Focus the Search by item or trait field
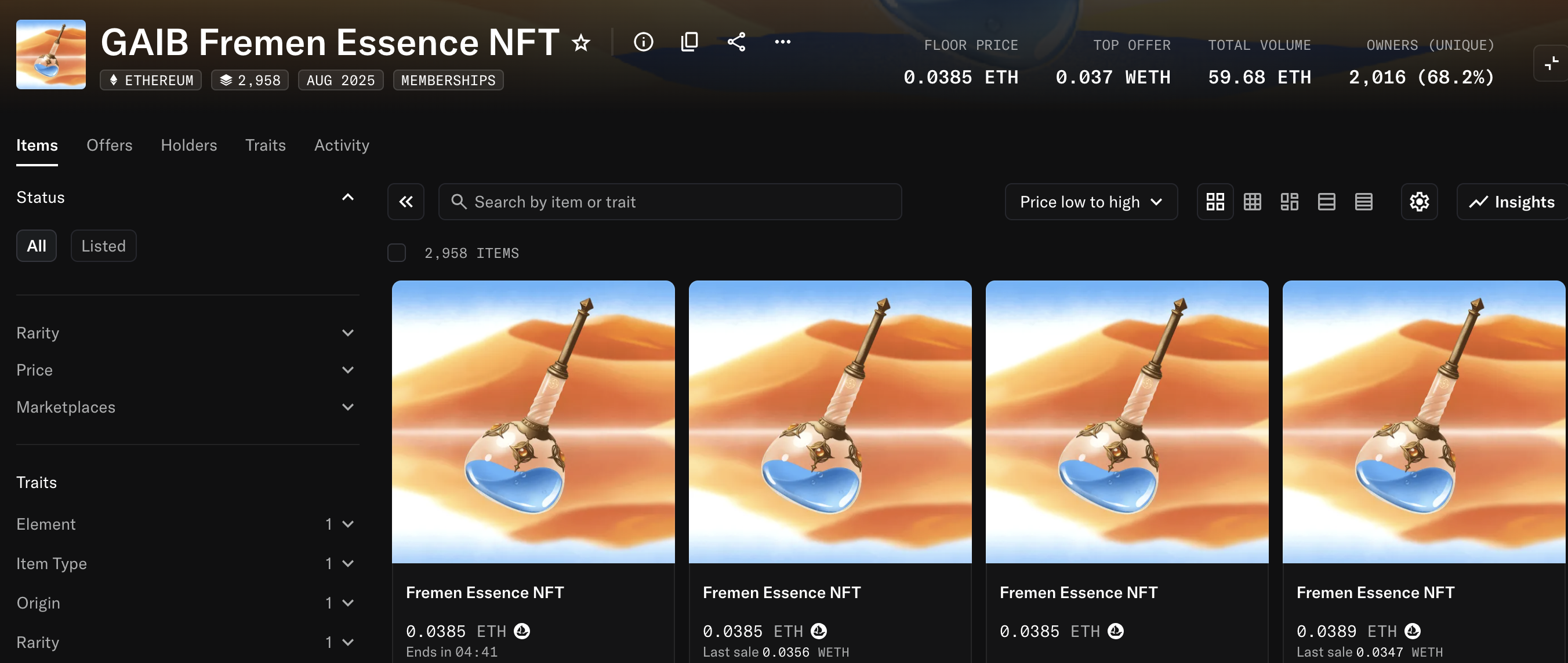Viewport: 1568px width, 663px height. pyautogui.click(x=670, y=202)
